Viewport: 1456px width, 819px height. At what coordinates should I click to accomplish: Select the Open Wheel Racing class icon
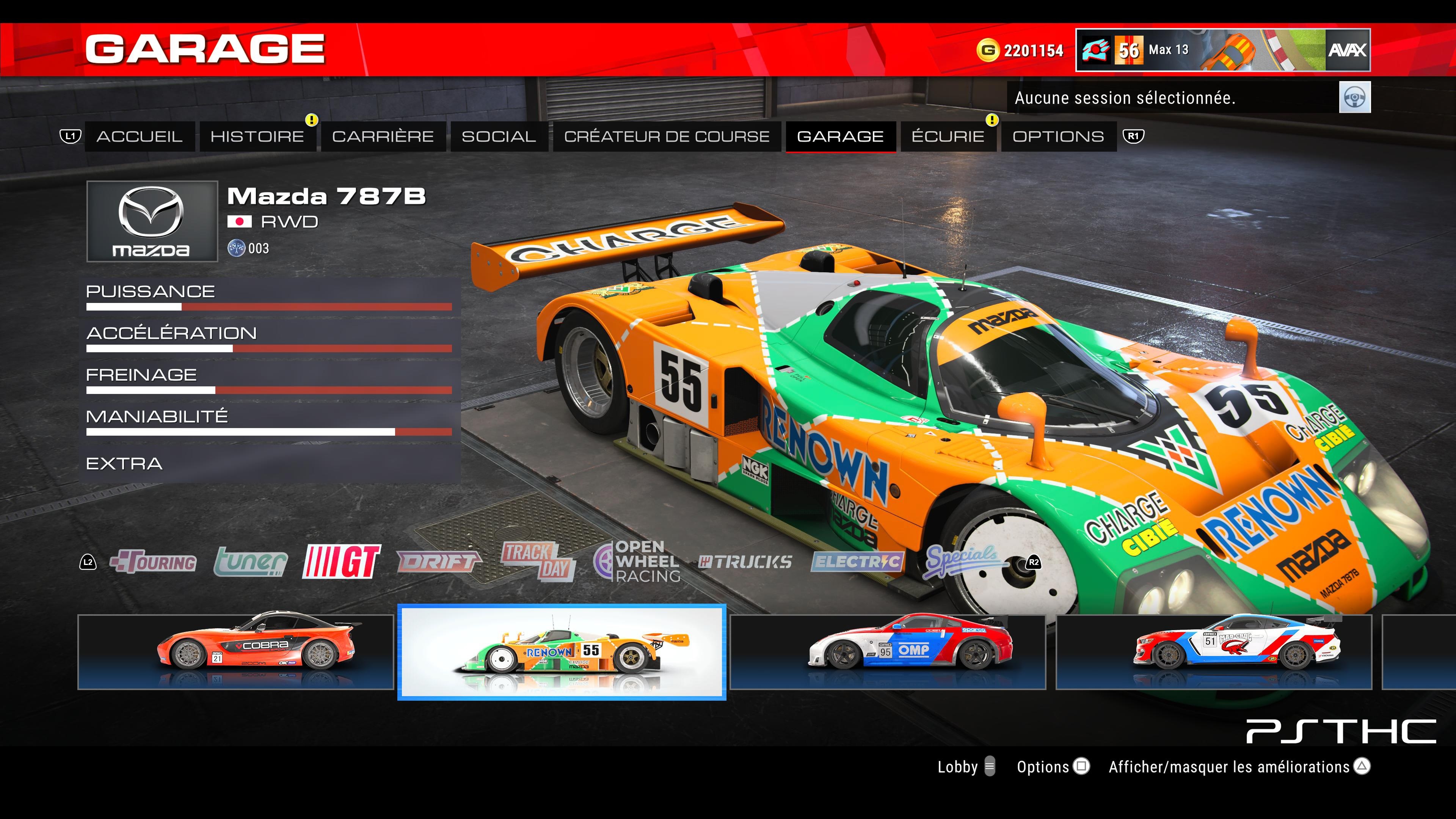coord(637,562)
